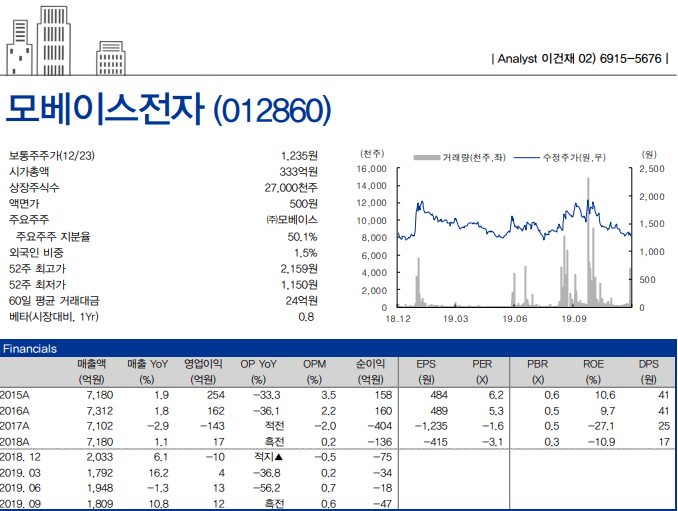Select the 2016A row label
678x511 pixels.
pos(15,411)
